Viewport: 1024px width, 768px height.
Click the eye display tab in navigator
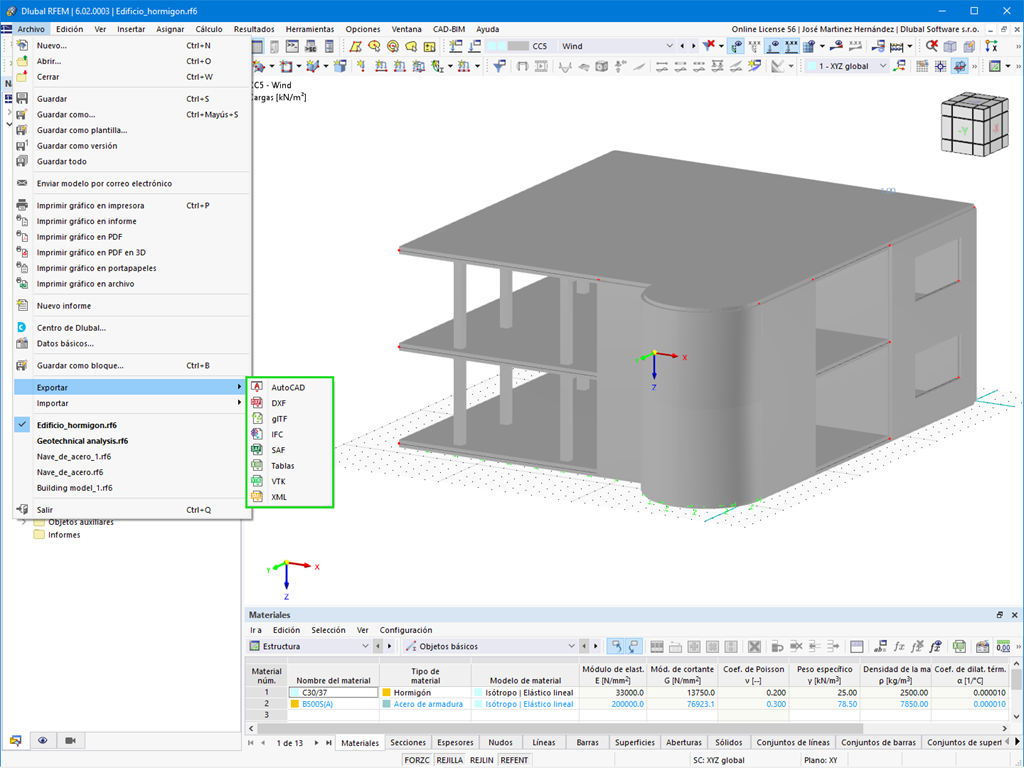pyautogui.click(x=42, y=741)
